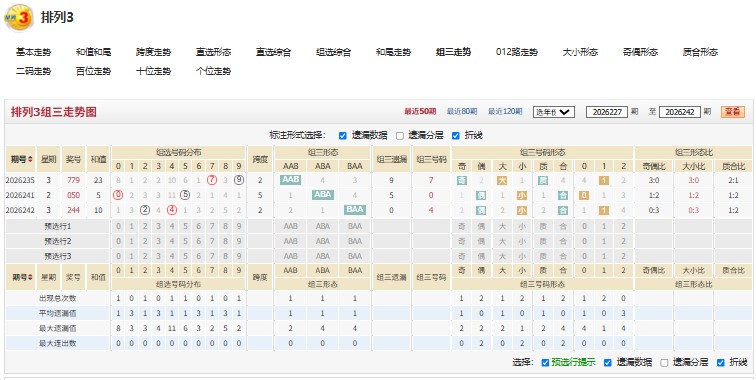The image size is (756, 380).
Task: Click the circled 2 in row 2026242
Action: [x=145, y=210]
